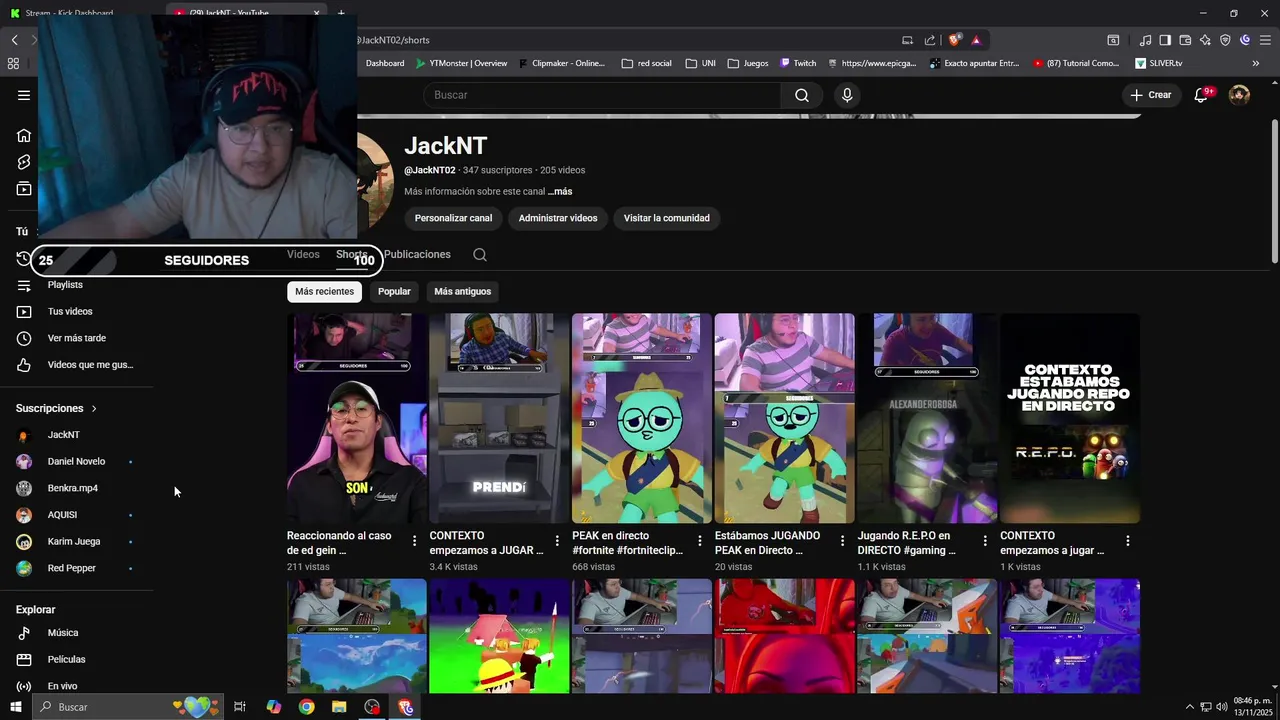This screenshot has height=720, width=1280.
Task: Open options for CONTEXTO empezamos a jugar 1 K short
Action: coord(1127,541)
